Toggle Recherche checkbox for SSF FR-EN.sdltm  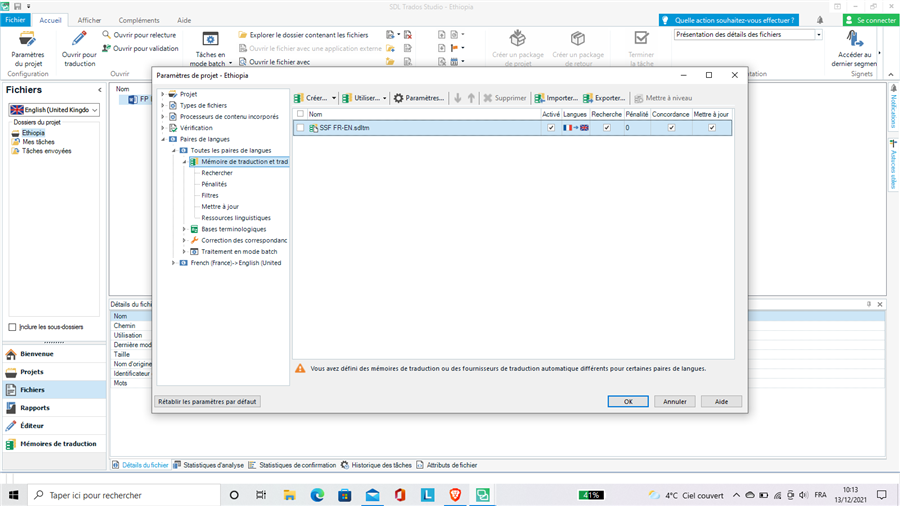pyautogui.click(x=607, y=128)
